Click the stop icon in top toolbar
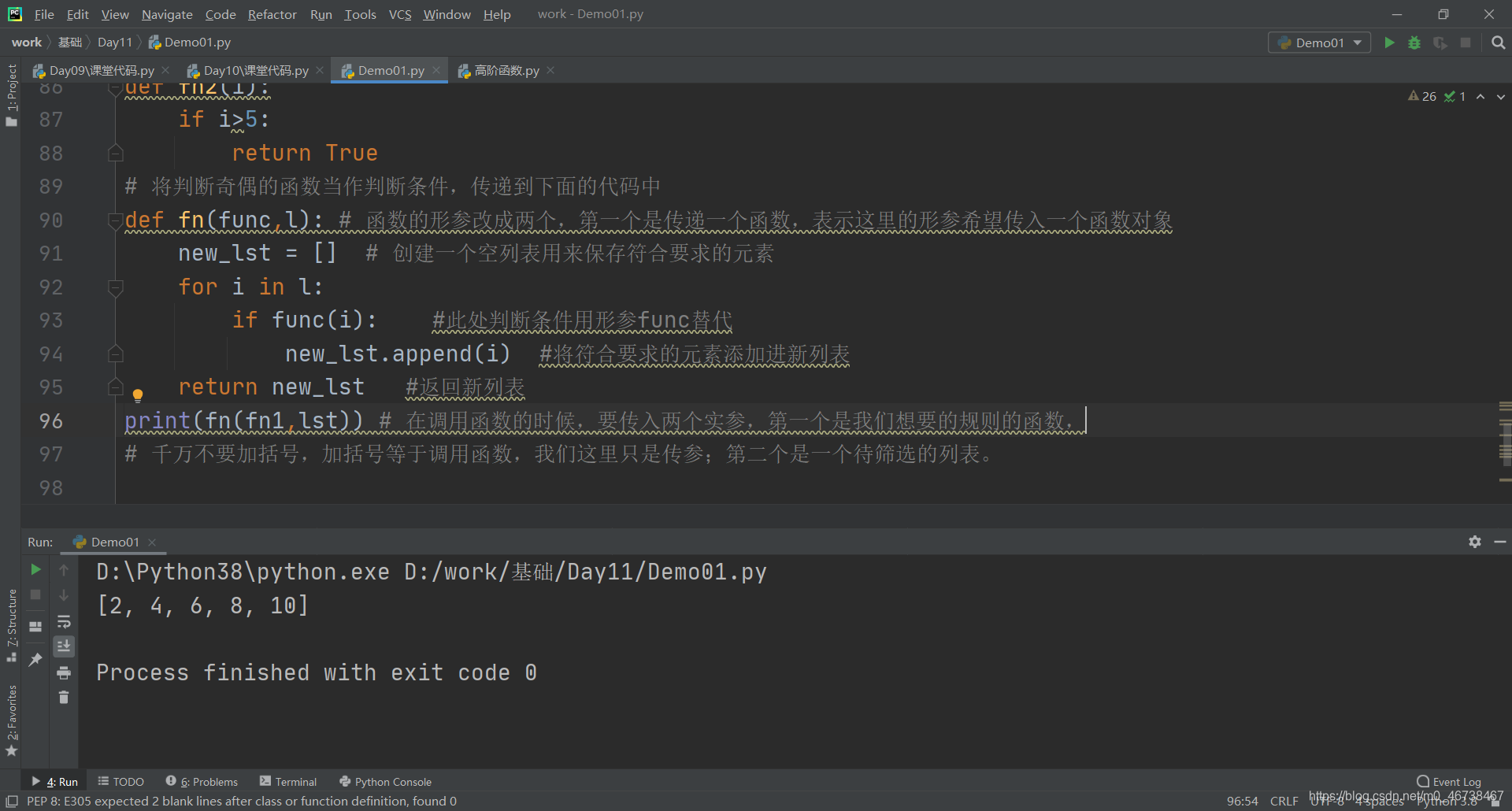Viewport: 1512px width, 811px height. pos(1466,43)
